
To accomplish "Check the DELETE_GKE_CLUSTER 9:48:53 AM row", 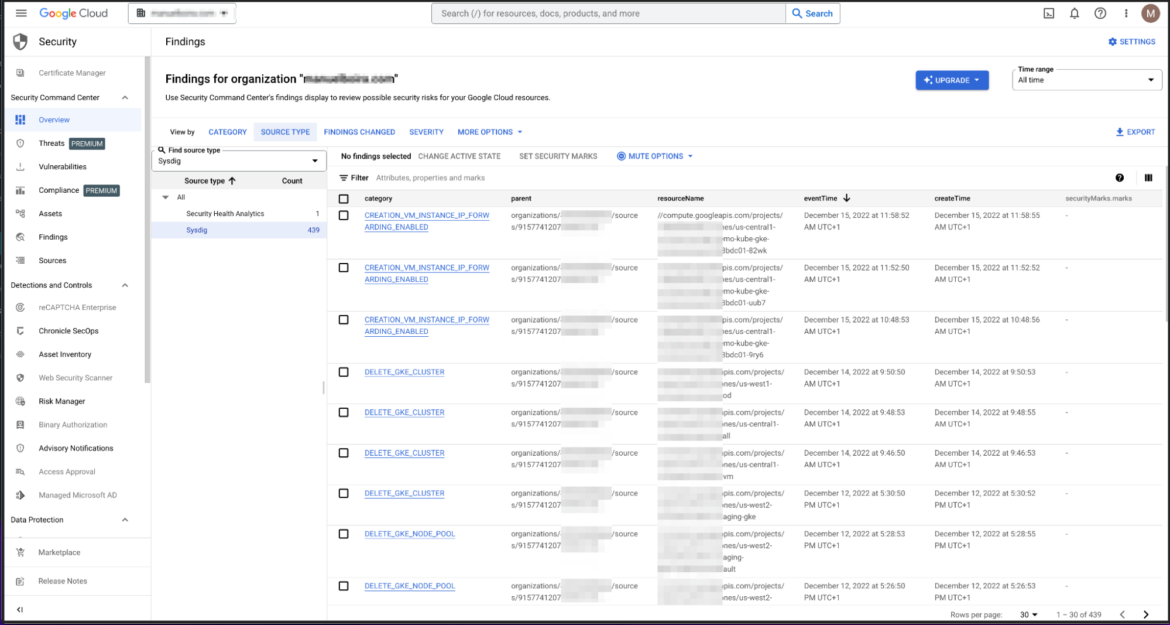I will click(x=343, y=412).
